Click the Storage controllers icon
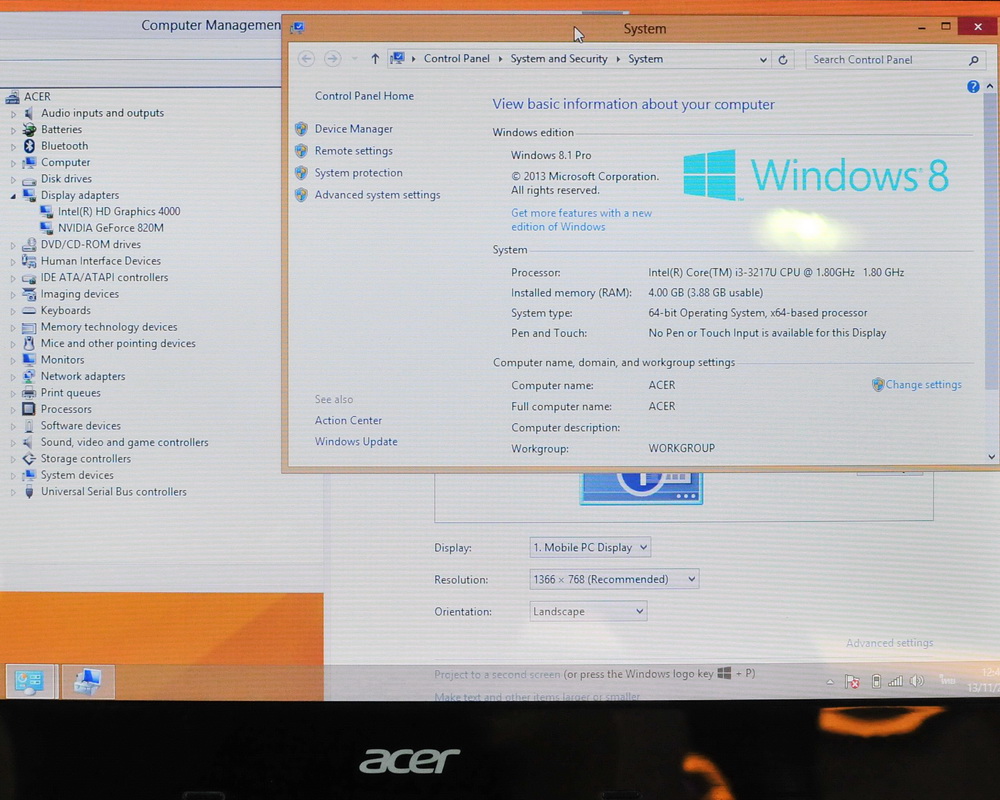This screenshot has height=800, width=1000. (29, 459)
